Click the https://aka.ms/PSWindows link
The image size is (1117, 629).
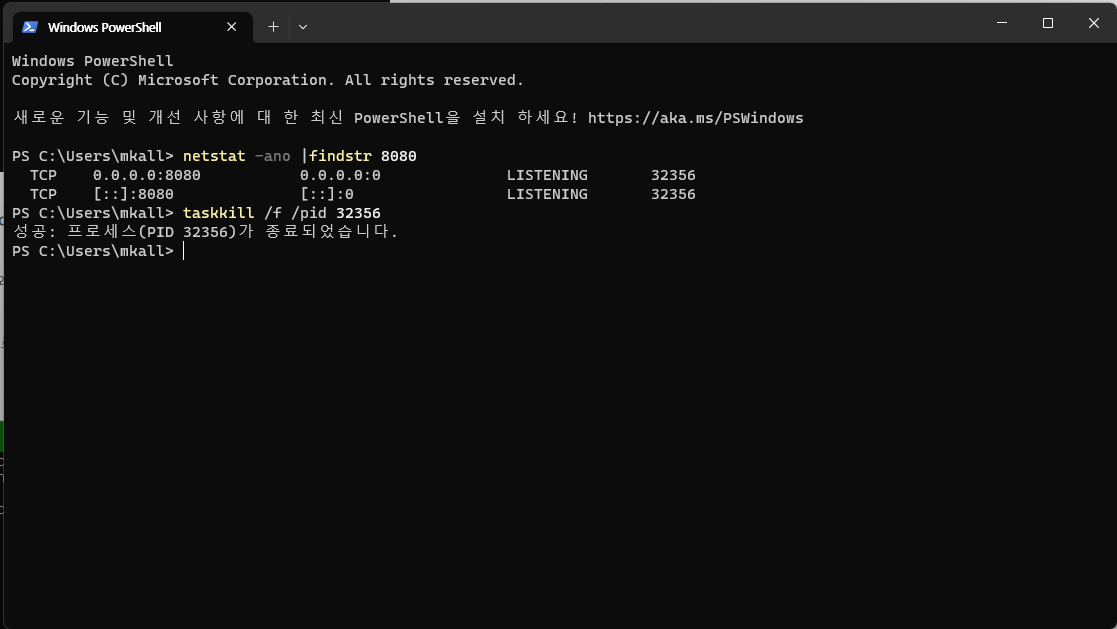point(695,118)
